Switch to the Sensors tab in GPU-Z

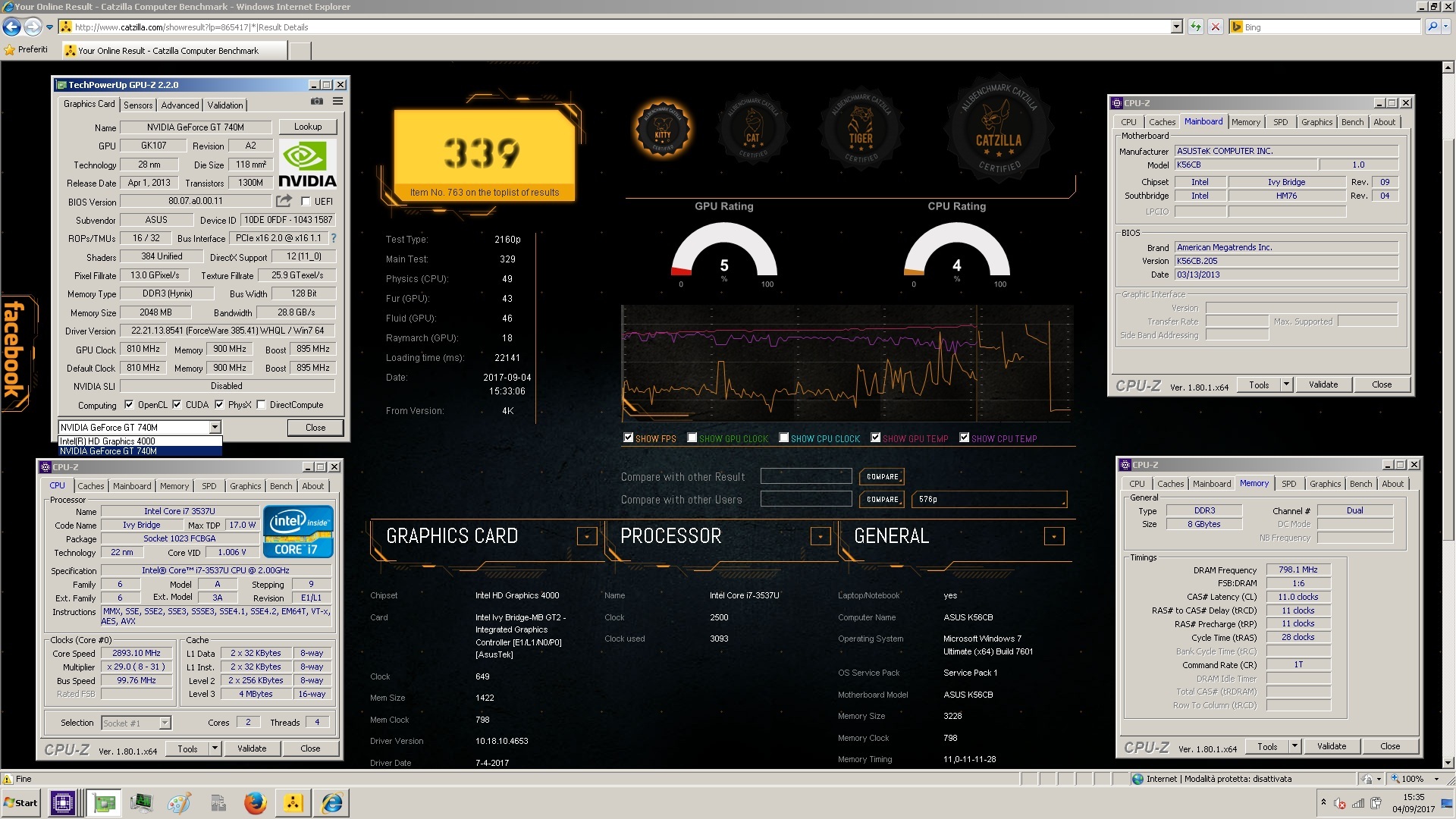pos(138,105)
